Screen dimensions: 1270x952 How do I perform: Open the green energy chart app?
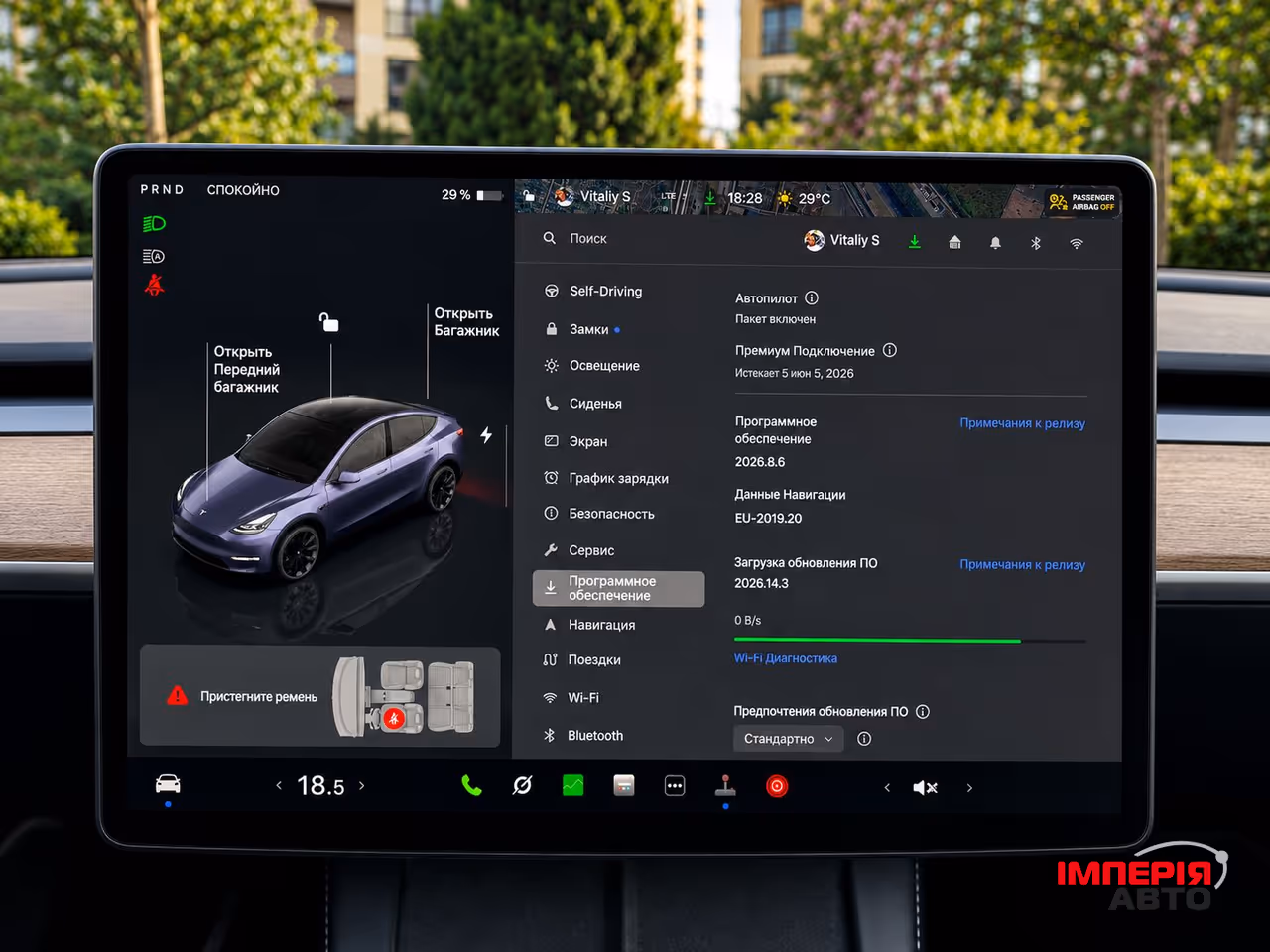point(572,786)
